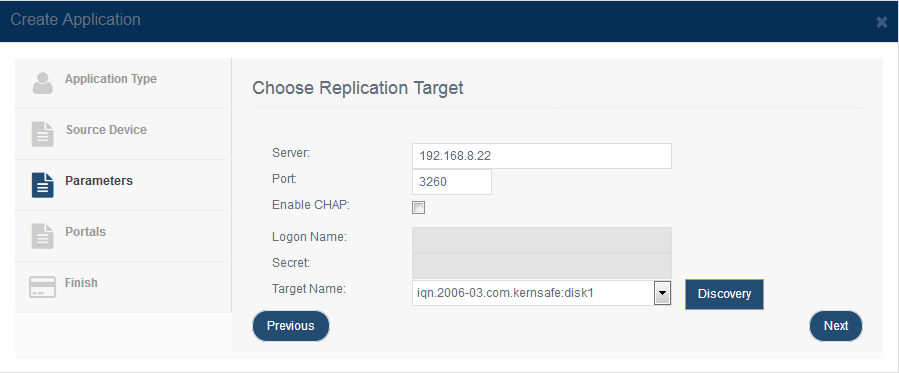Screen dimensions: 899x373
Task: Go to the Source Device step
Action: pos(106,129)
